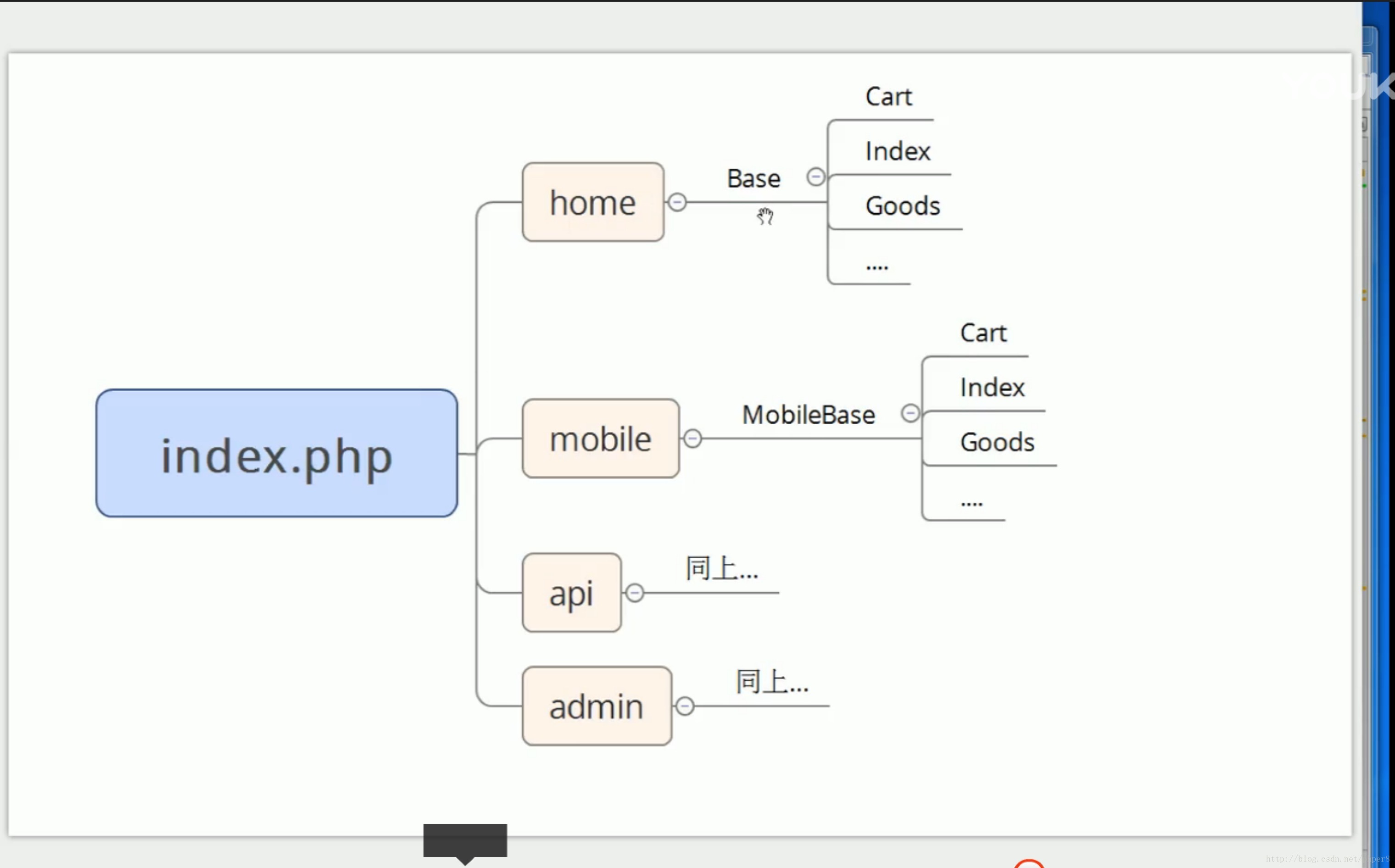Image resolution: width=1395 pixels, height=868 pixels.
Task: Select the dotted item under Base
Action: pos(877,267)
